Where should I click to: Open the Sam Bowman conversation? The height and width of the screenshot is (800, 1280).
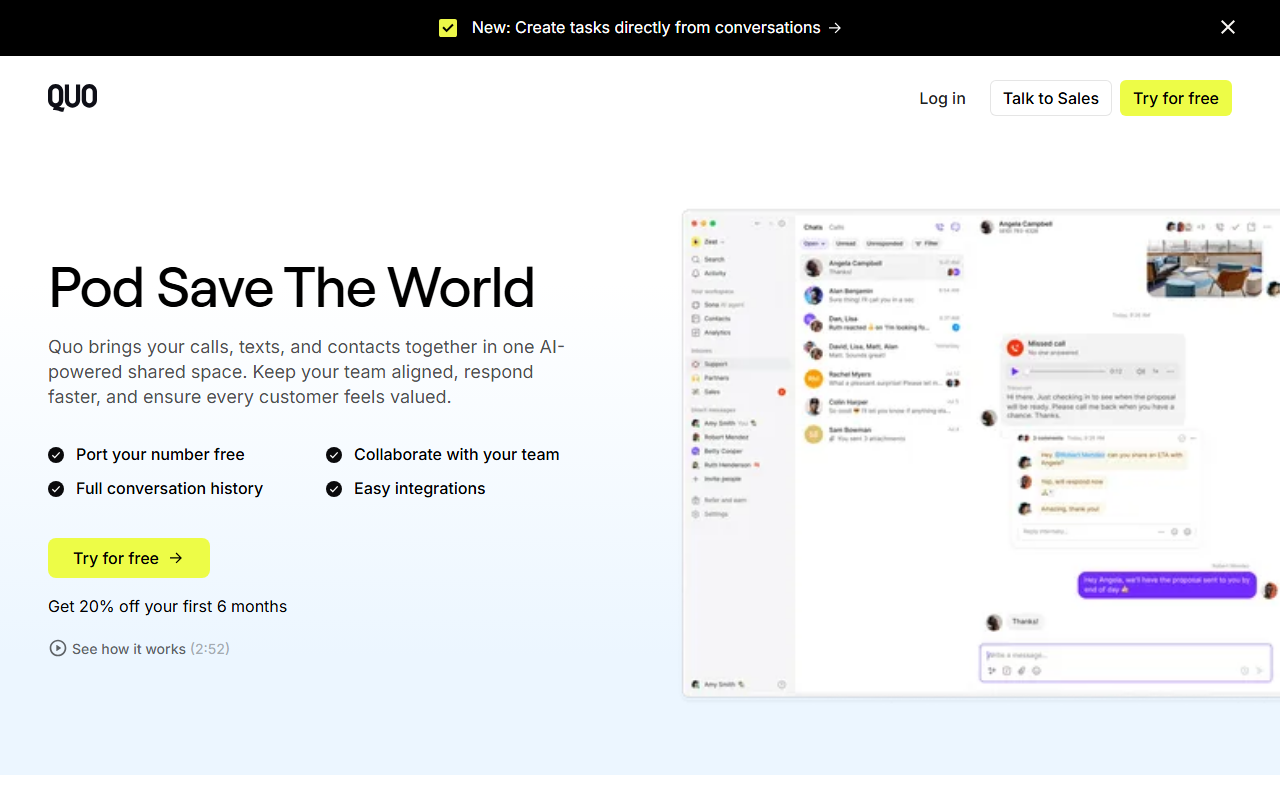pyautogui.click(x=882, y=434)
